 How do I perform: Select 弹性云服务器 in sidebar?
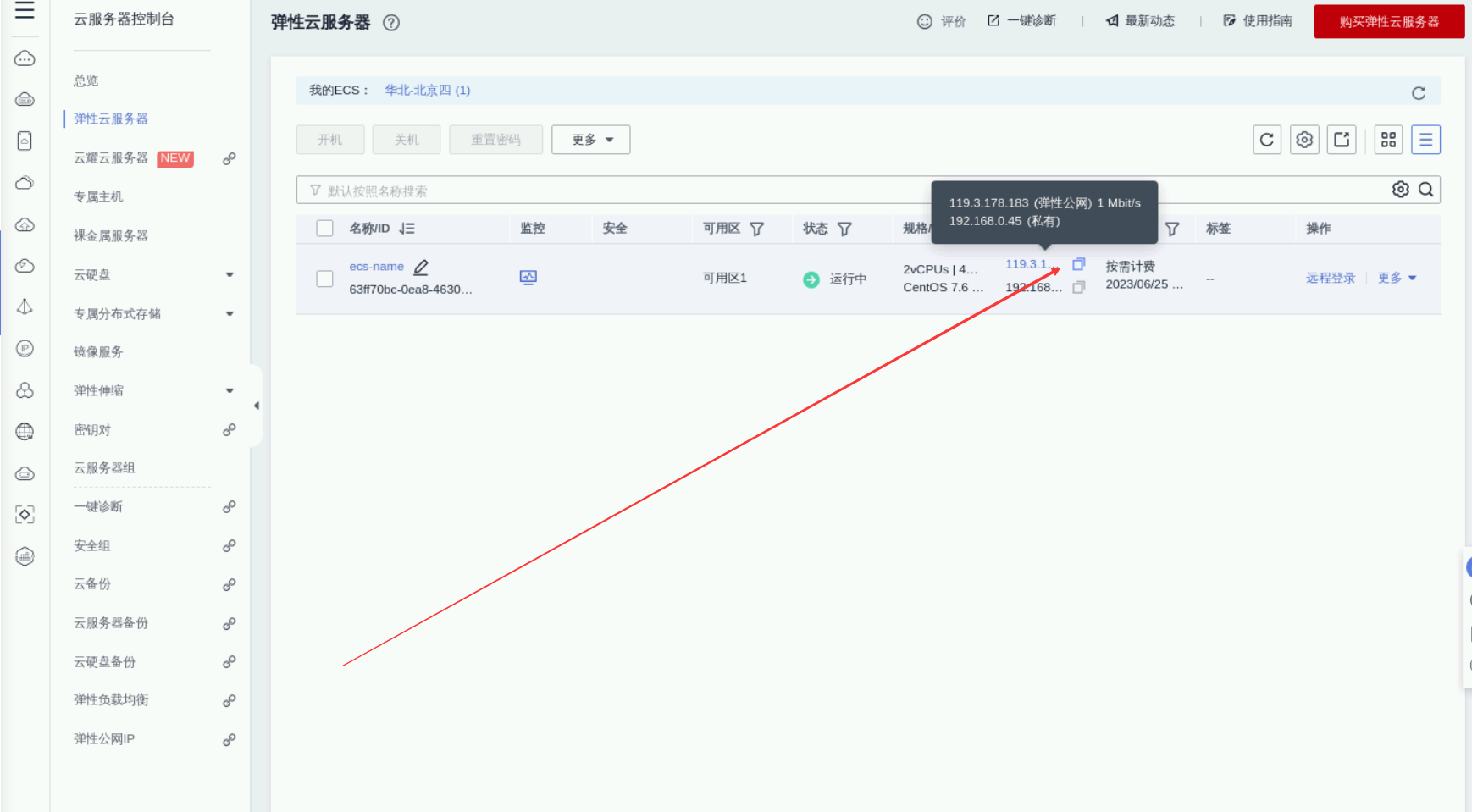point(111,119)
